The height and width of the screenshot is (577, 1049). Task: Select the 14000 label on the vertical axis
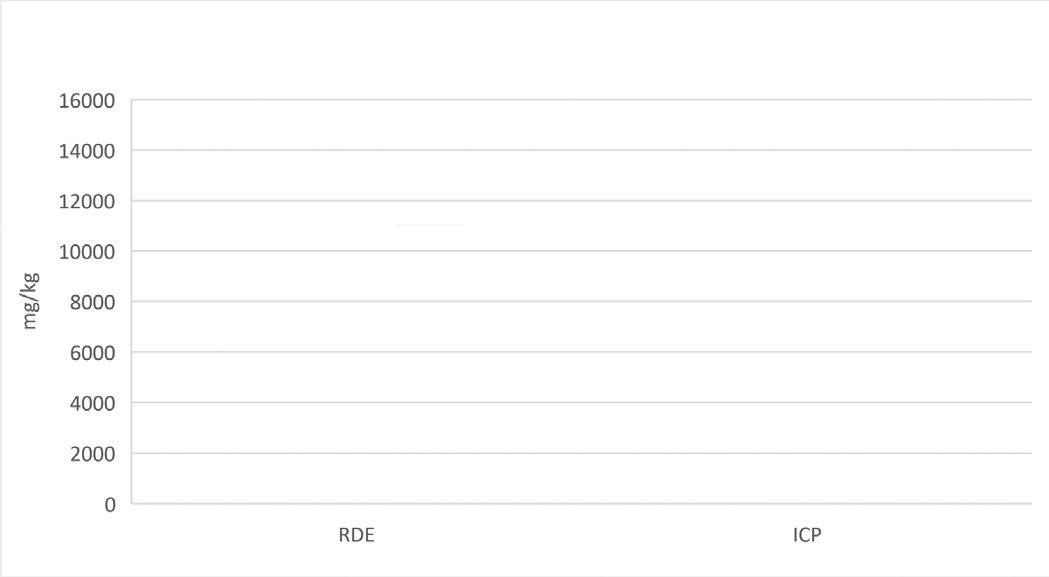pos(88,151)
